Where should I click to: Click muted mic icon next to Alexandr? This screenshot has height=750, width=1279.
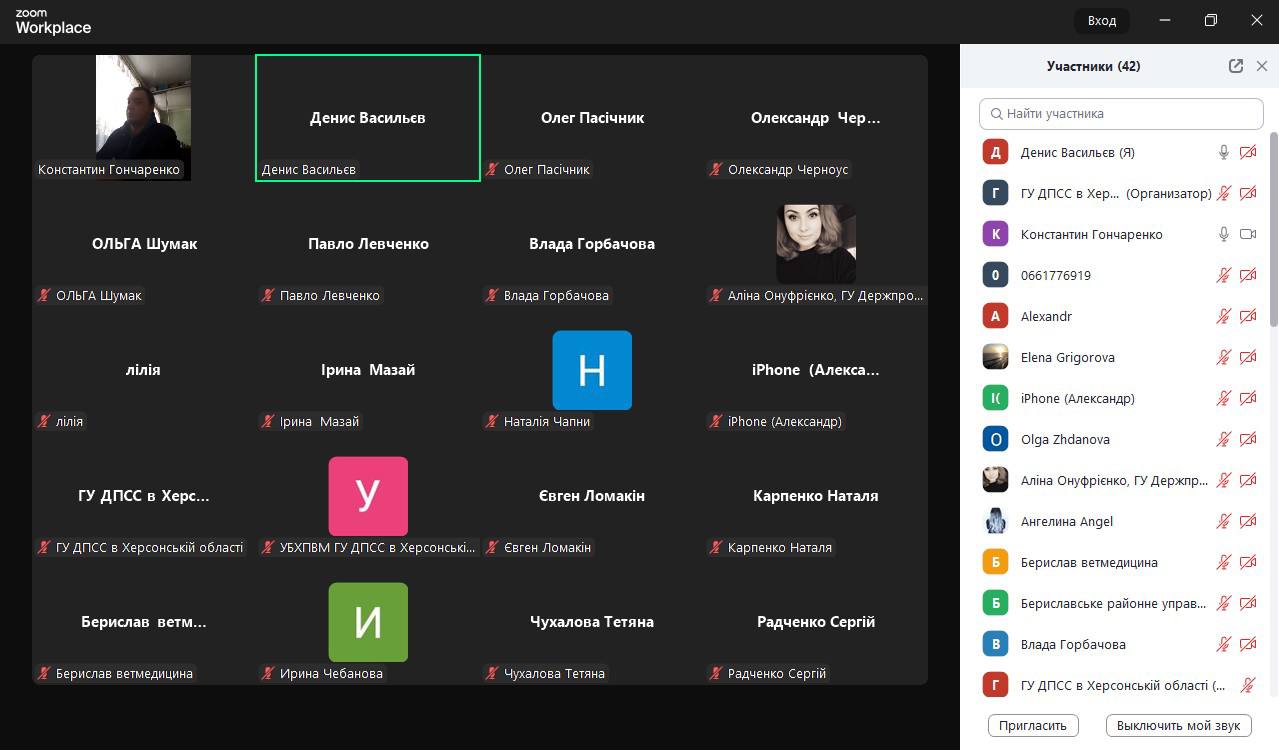click(x=1223, y=316)
